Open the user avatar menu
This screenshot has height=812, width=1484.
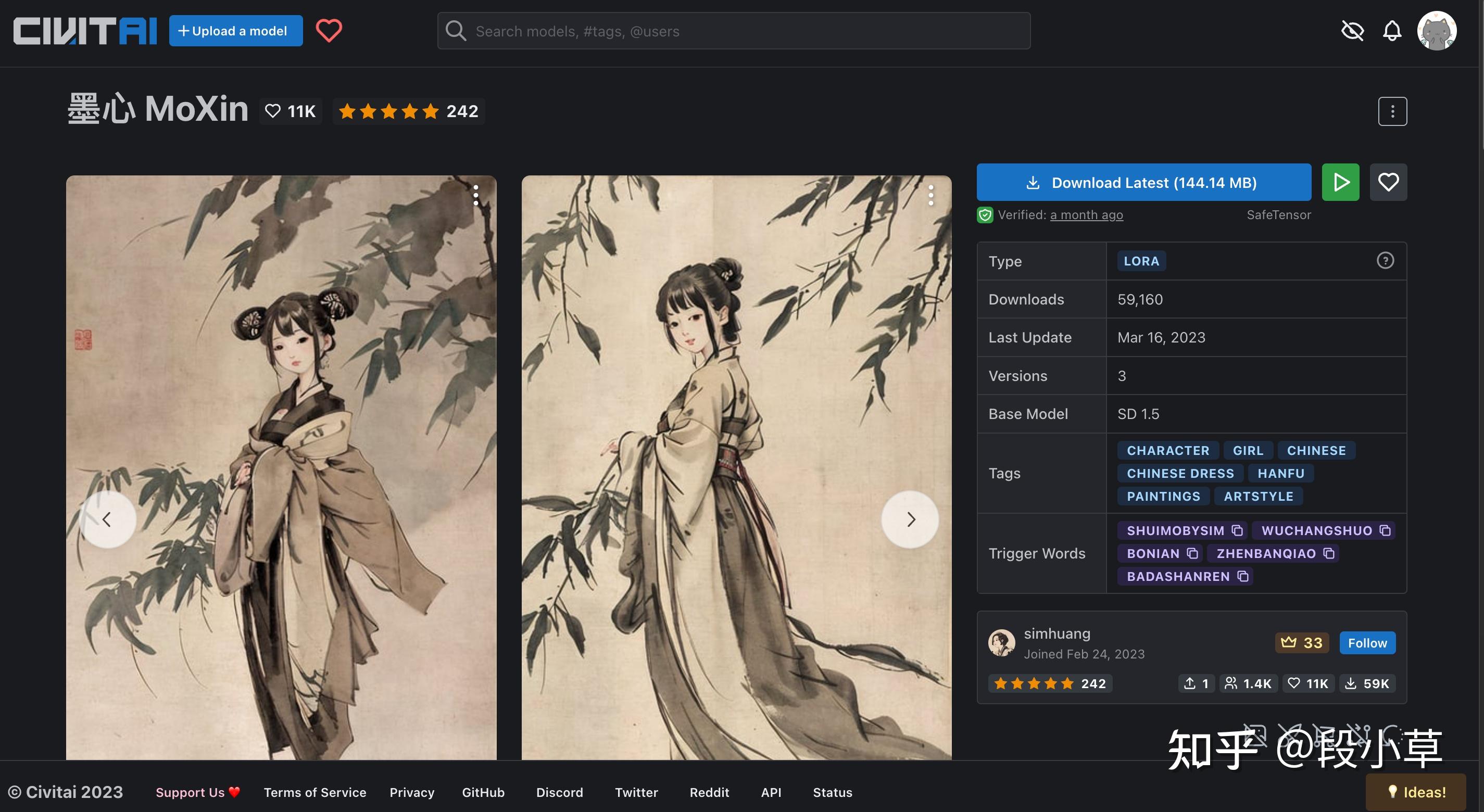pyautogui.click(x=1437, y=31)
